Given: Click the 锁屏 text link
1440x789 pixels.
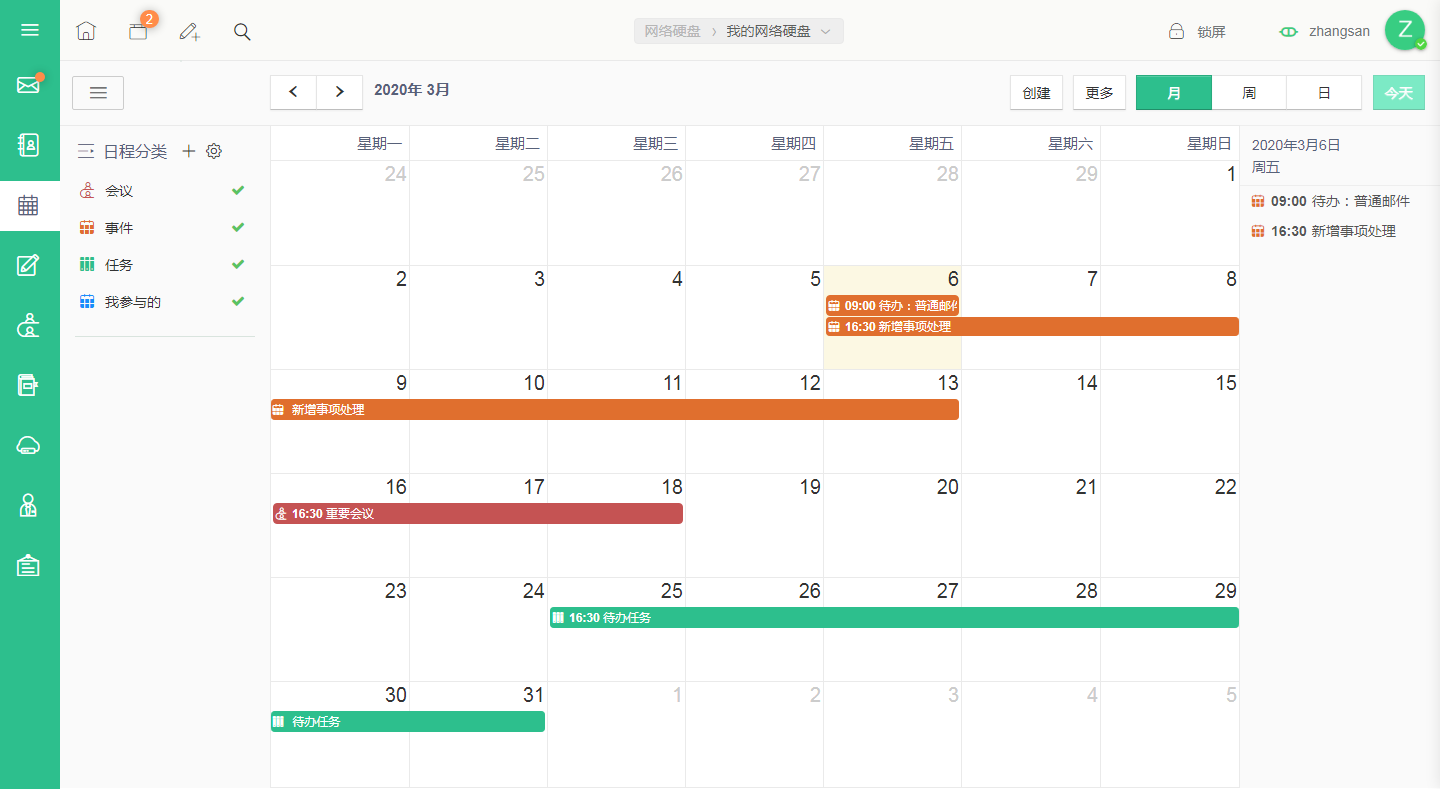Looking at the screenshot, I should pos(1211,32).
